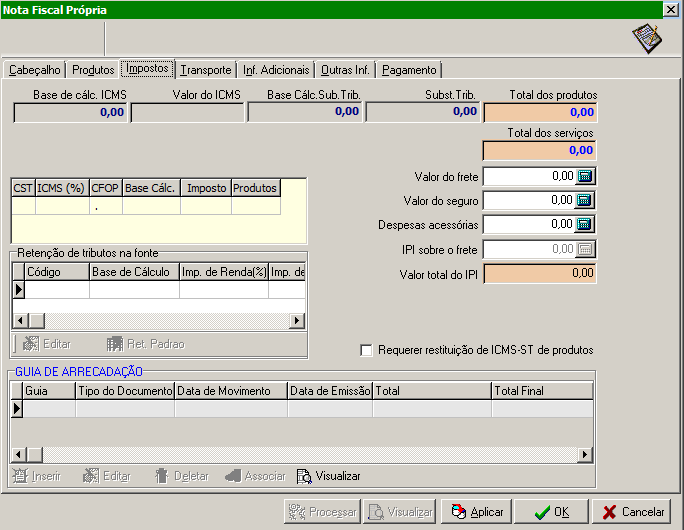Click Visualizar under Guia de Arrecadação

(328, 476)
